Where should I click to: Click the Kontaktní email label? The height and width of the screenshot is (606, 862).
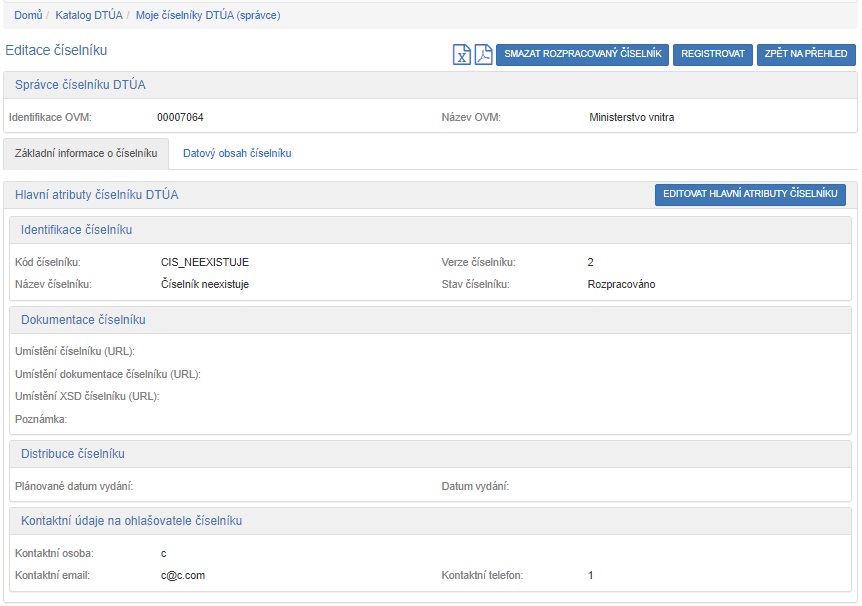(x=52, y=575)
